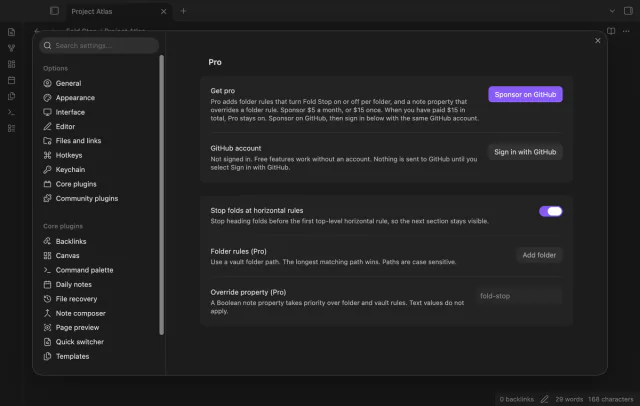Click the pencil editing mode status icon
Screen dimensions: 640x406
tap(544, 399)
